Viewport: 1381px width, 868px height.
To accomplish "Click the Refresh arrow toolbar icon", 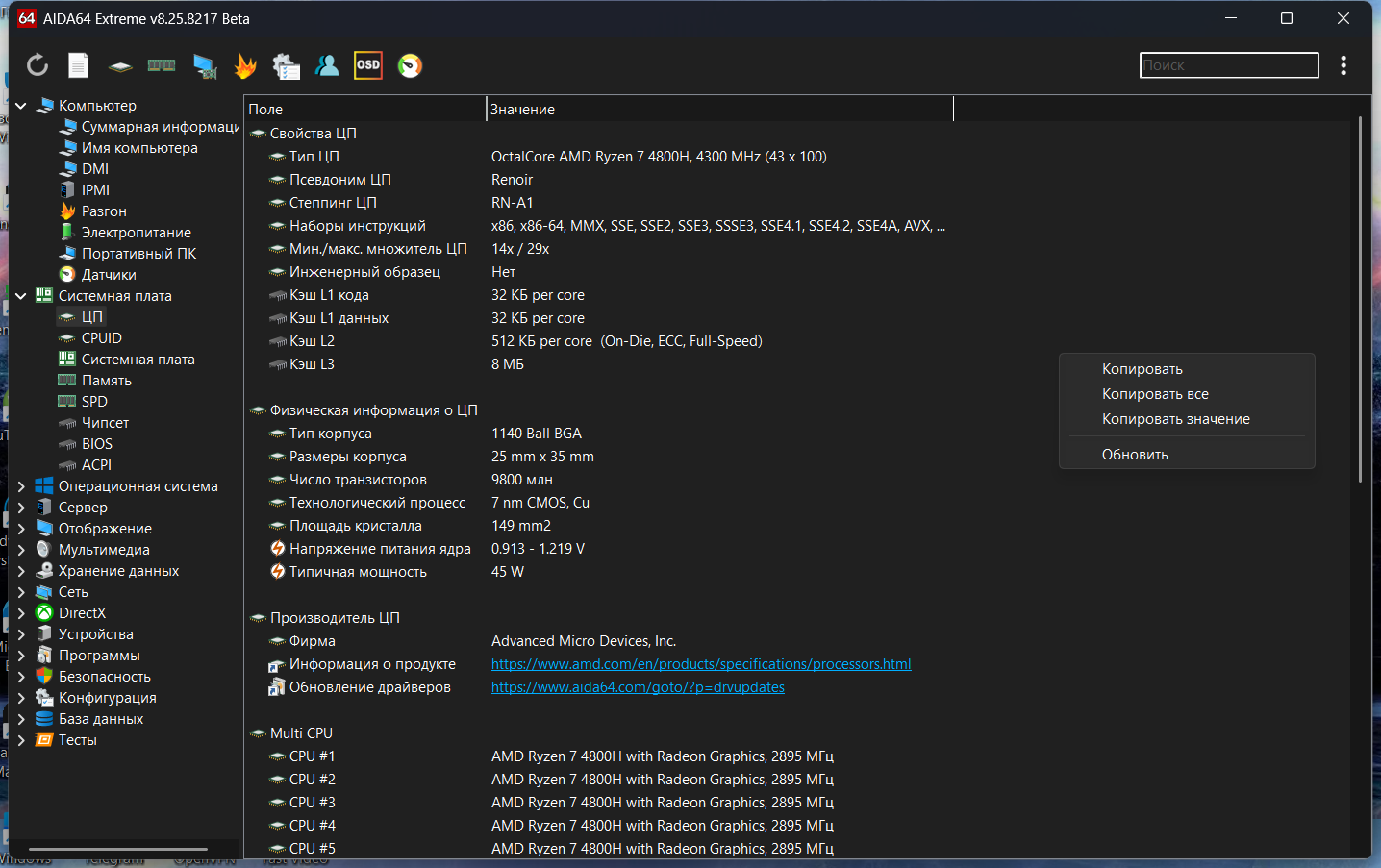I will (x=38, y=65).
